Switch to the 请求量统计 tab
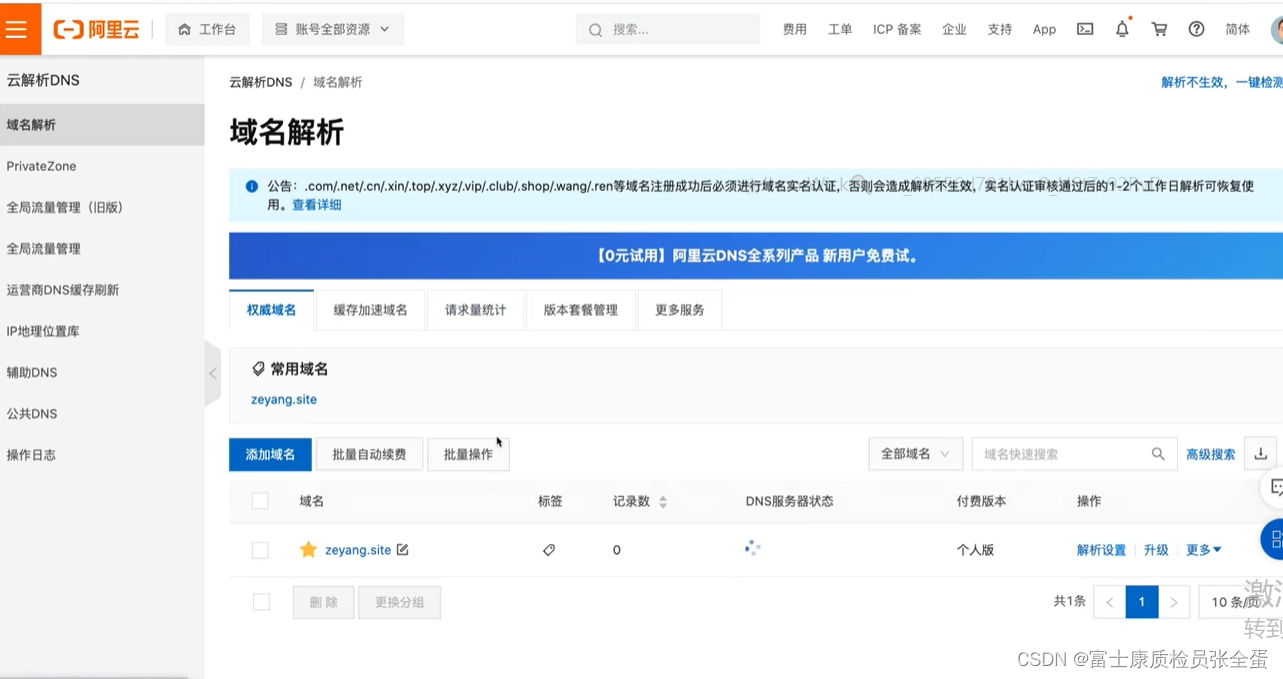 [x=475, y=310]
